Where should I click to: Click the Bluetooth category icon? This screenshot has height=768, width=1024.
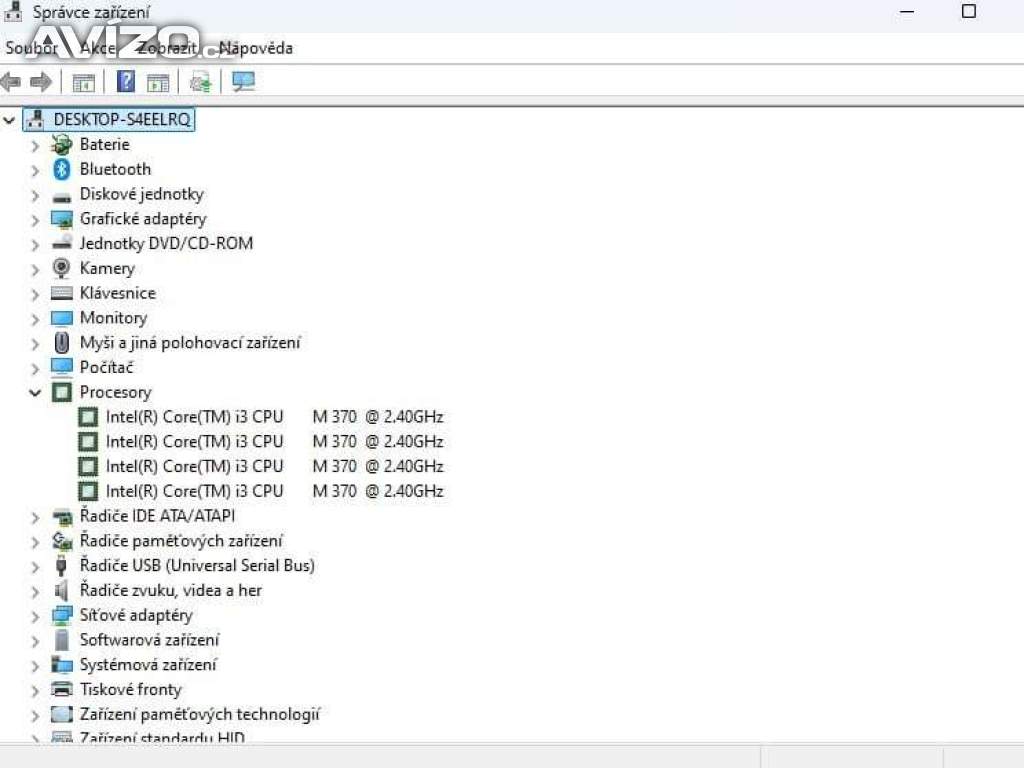tap(61, 169)
